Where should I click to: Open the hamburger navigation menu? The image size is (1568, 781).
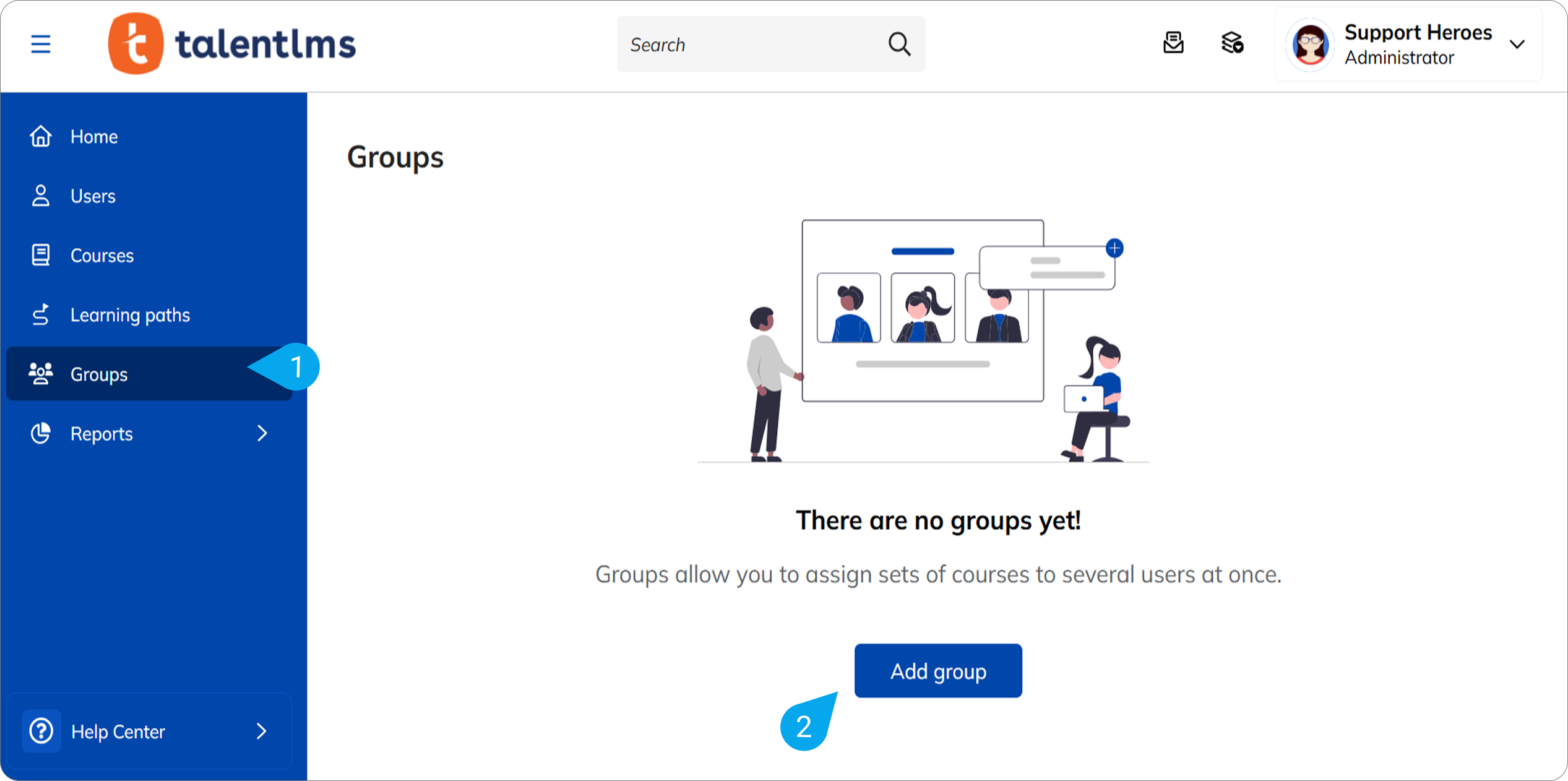coord(40,44)
